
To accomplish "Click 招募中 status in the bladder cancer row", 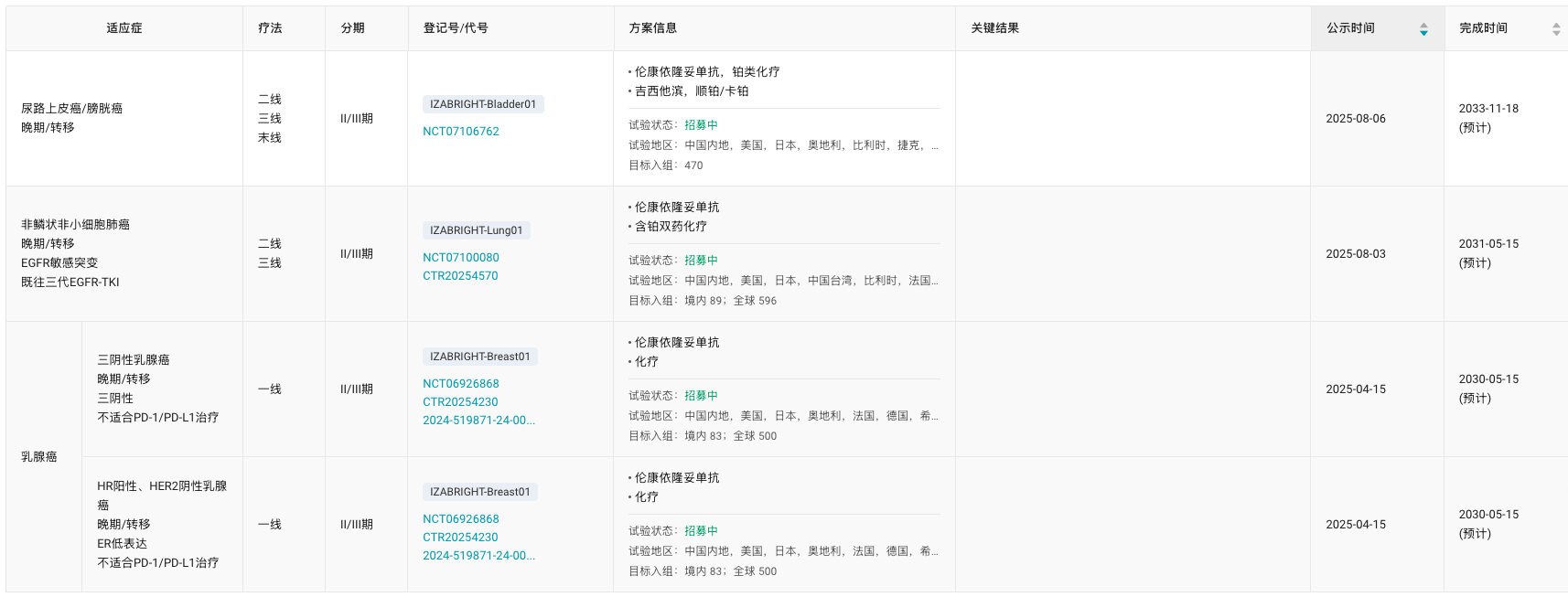I will (701, 125).
